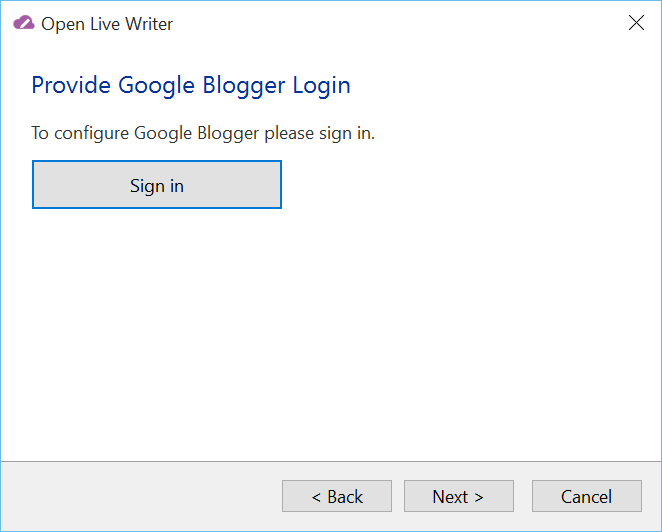
Task: Click the 'To configure Google Blogger' instruction text
Action: click(x=203, y=133)
